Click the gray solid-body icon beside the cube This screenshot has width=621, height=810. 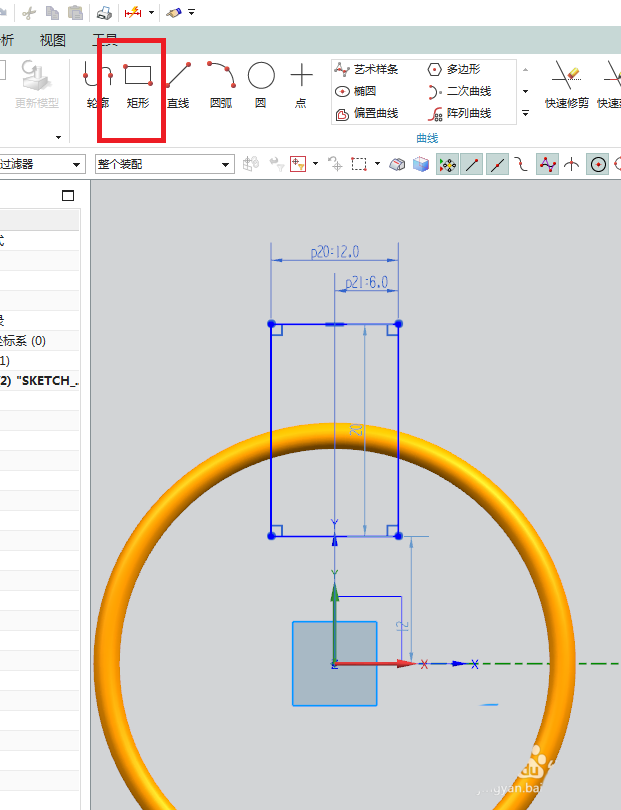[x=397, y=164]
